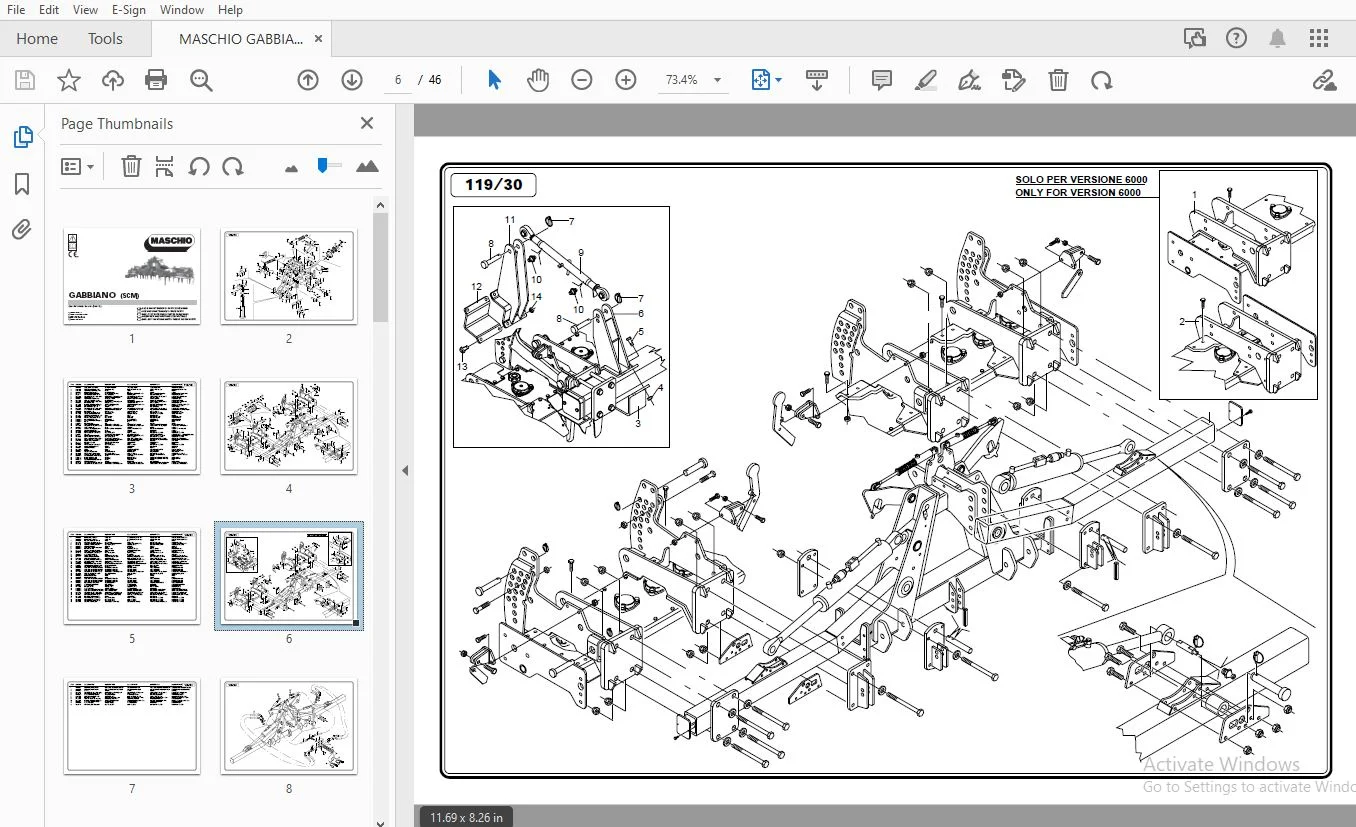This screenshot has height=827, width=1356.
Task: Adjust the thumbnail size slider handle
Action: click(322, 164)
